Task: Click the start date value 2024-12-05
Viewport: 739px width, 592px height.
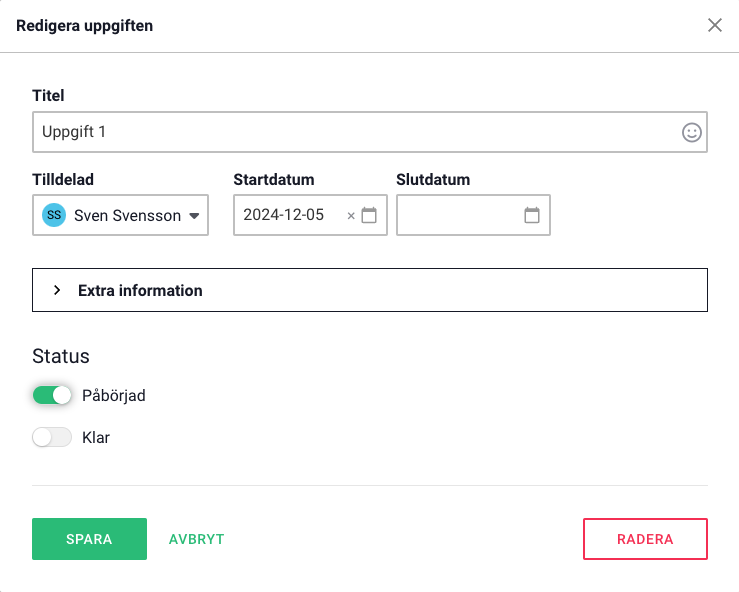Action: [x=290, y=215]
